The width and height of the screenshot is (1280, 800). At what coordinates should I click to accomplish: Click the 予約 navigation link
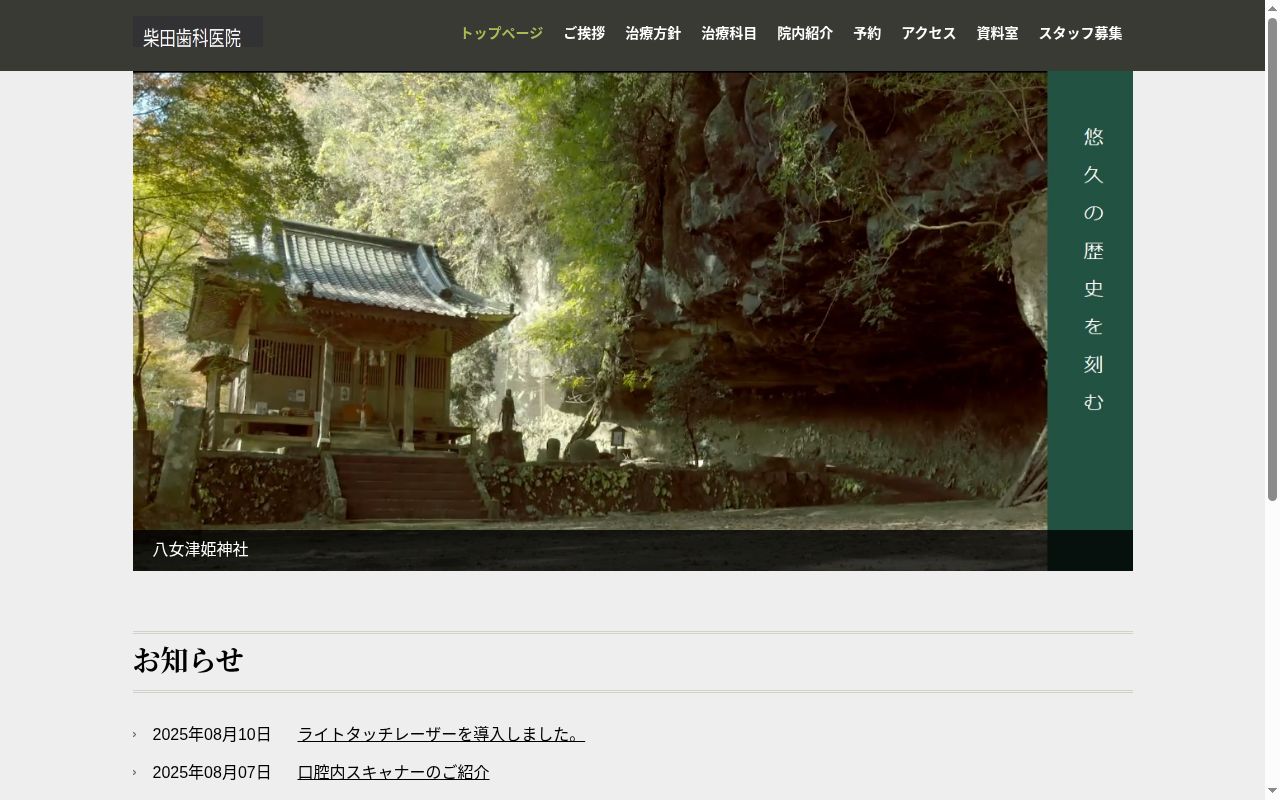pos(867,33)
